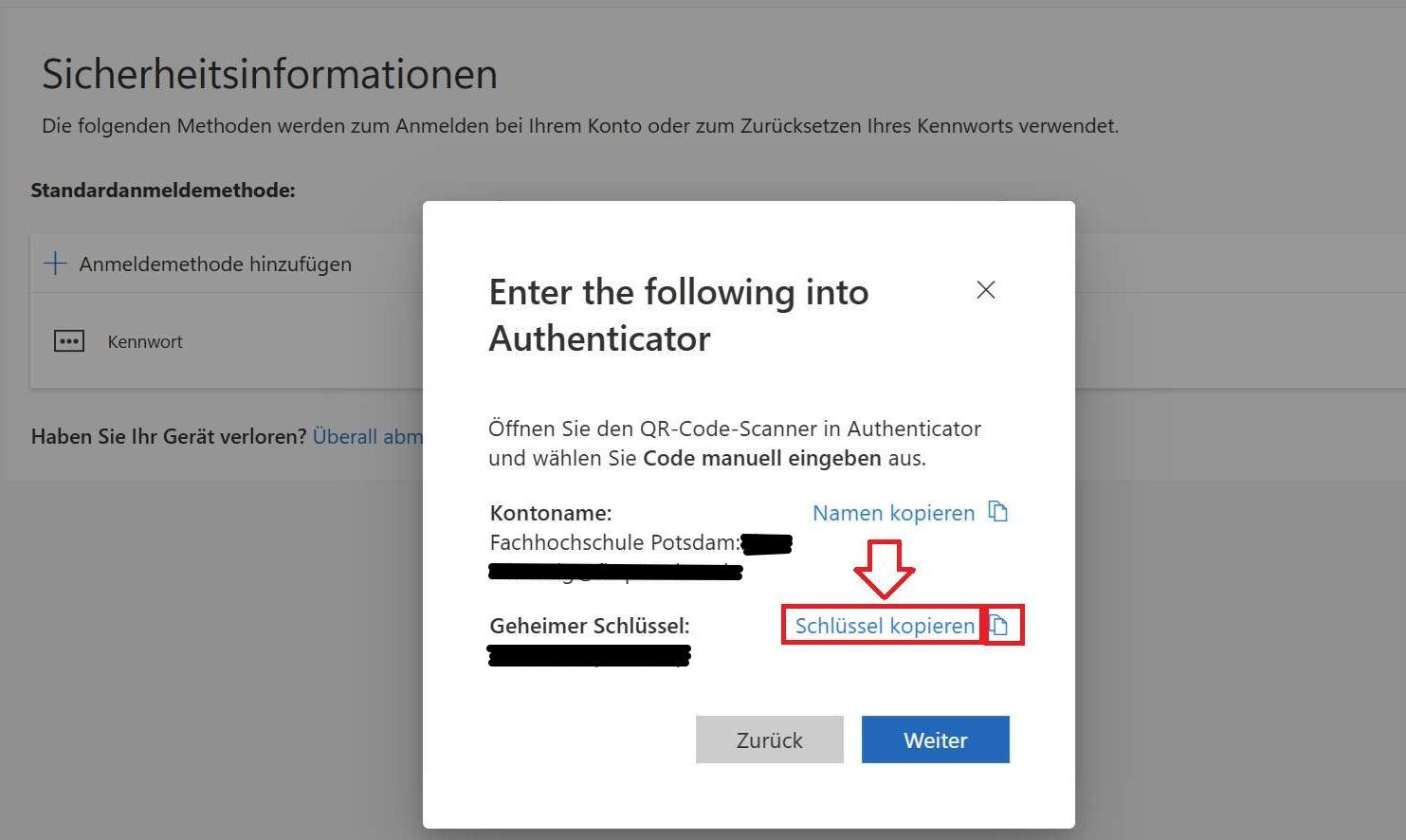Click the redacted secret key value
This screenshot has height=840, width=1406.
[589, 655]
